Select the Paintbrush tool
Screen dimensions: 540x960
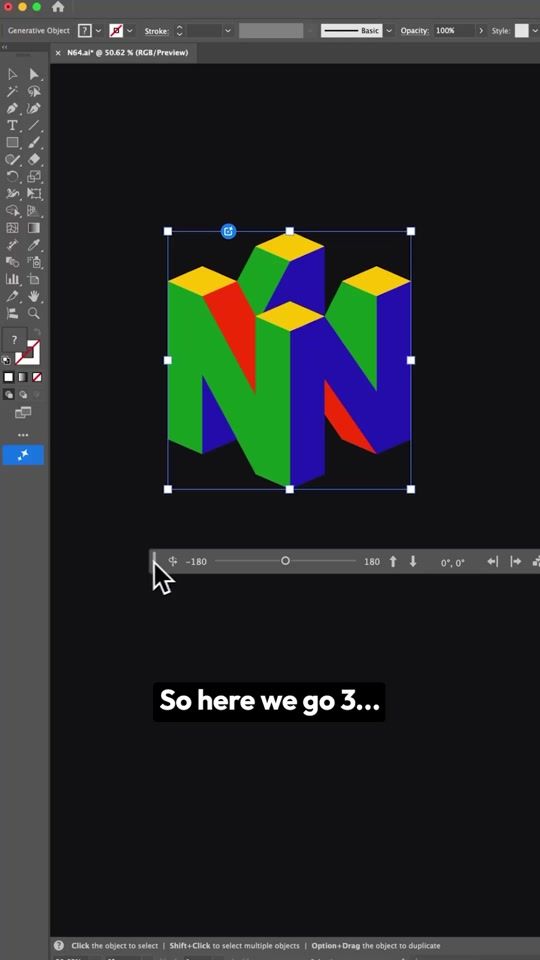coord(34,143)
